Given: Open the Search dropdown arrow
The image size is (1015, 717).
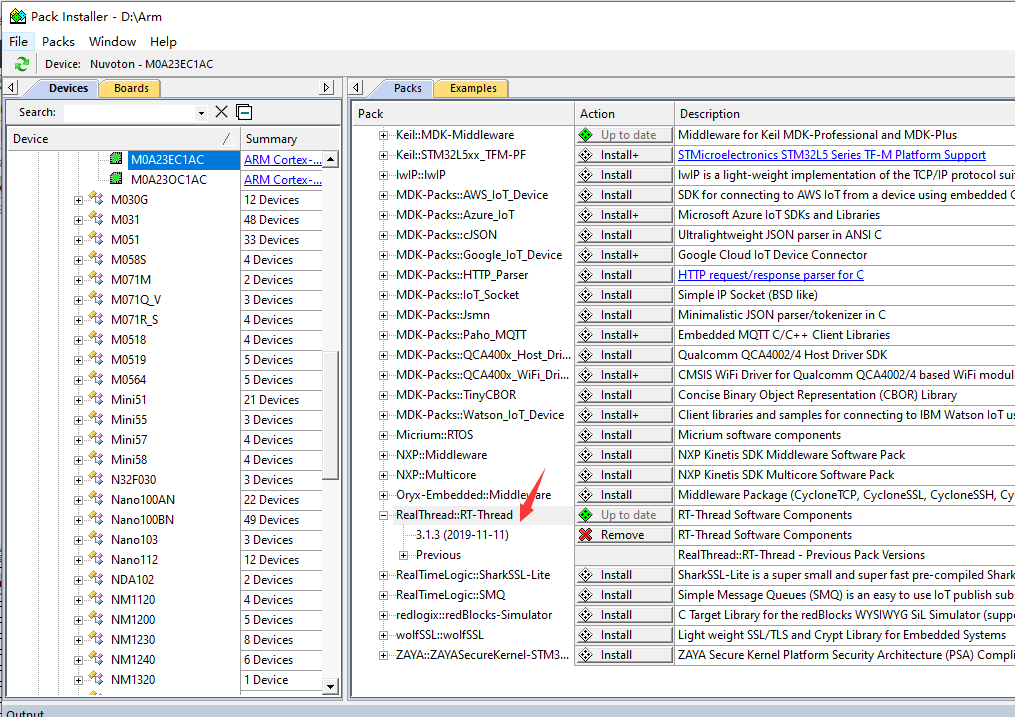Looking at the screenshot, I should point(201,113).
